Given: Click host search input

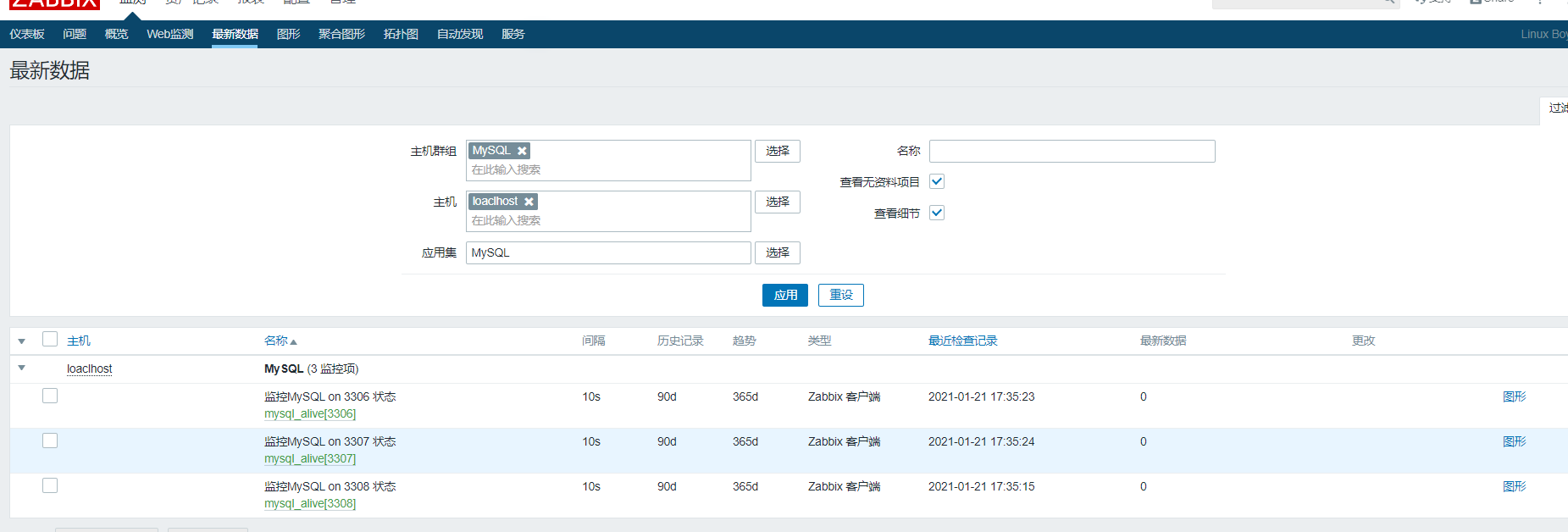Looking at the screenshot, I should click(608, 220).
